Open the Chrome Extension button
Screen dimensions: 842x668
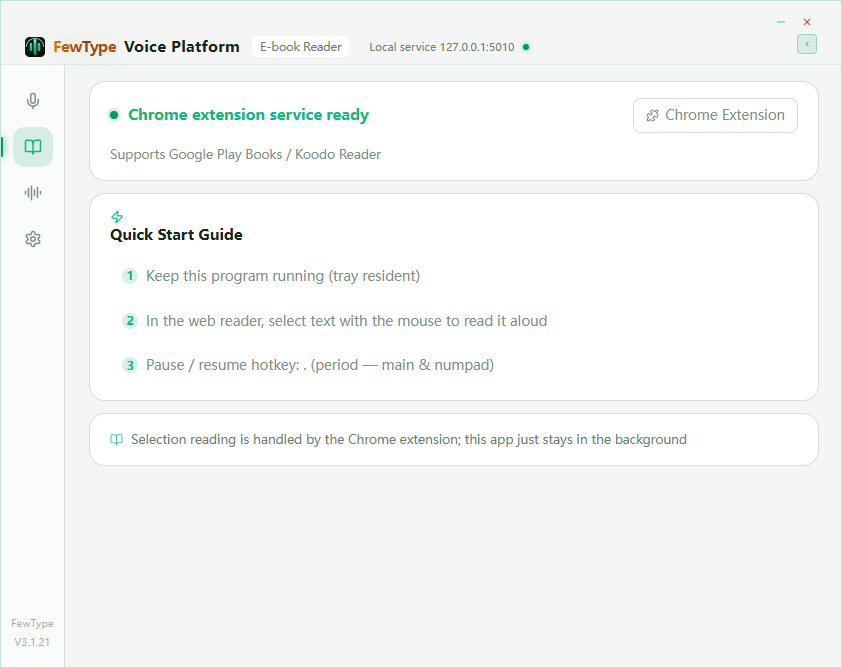click(x=715, y=115)
